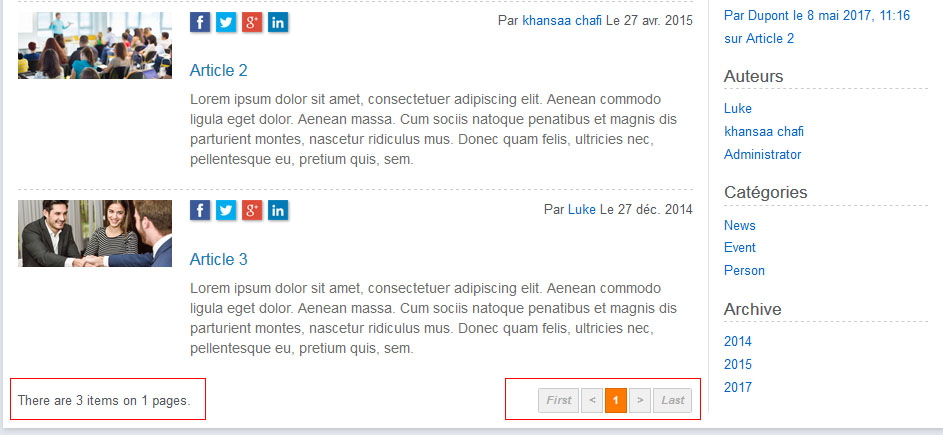Open the News category
This screenshot has height=435, width=943.
pos(740,226)
